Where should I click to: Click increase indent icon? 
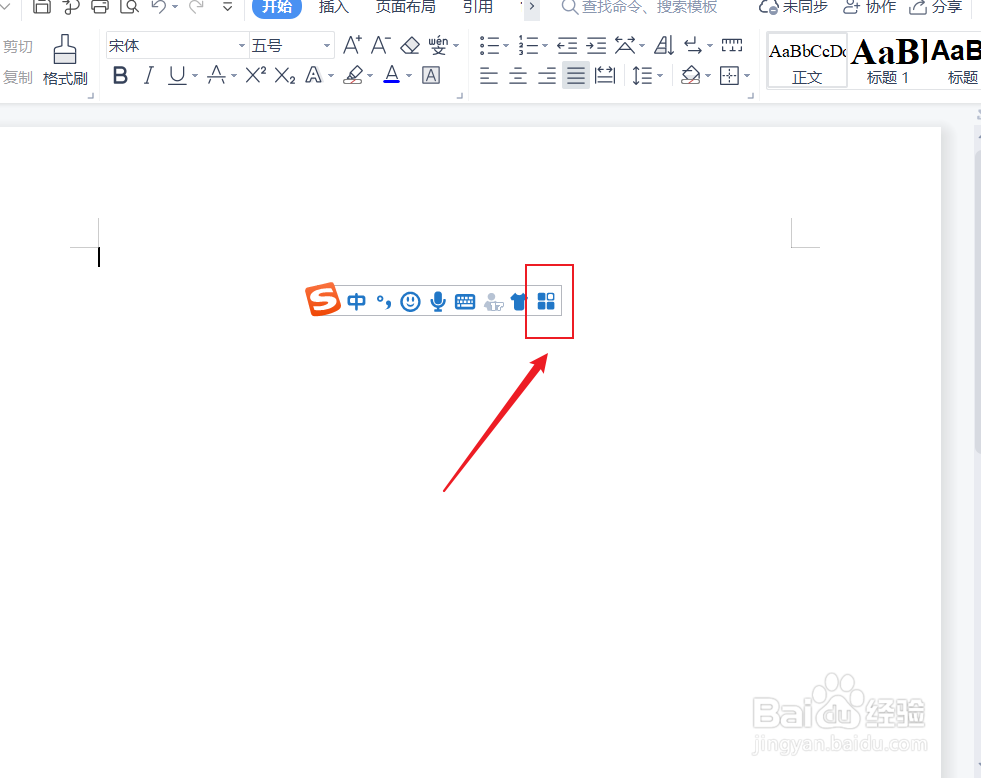[x=596, y=46]
